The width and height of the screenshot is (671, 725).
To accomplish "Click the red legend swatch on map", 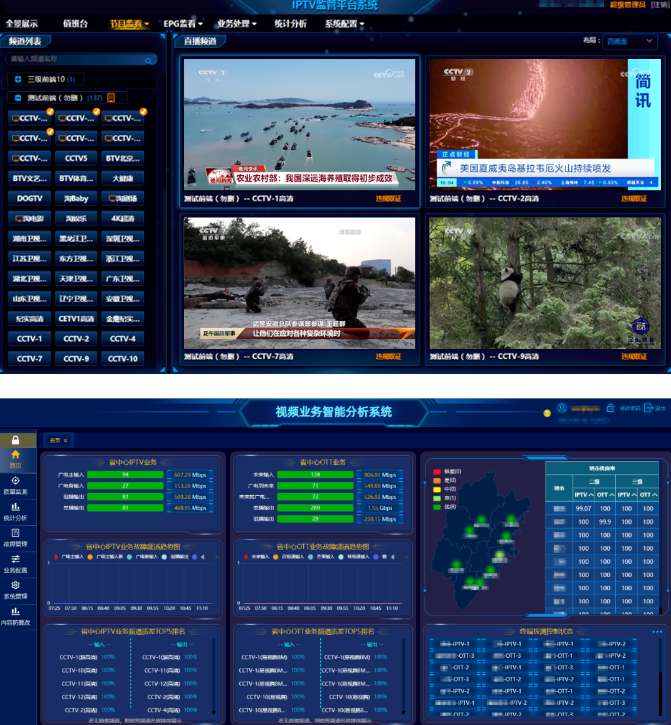I will 437,472.
